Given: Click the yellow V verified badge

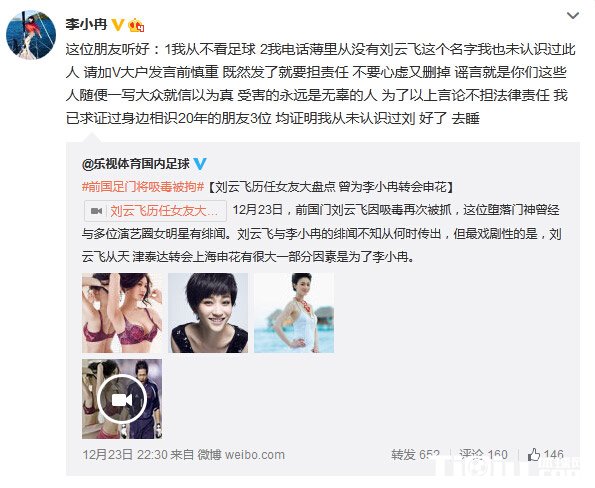Looking at the screenshot, I should coord(118,25).
